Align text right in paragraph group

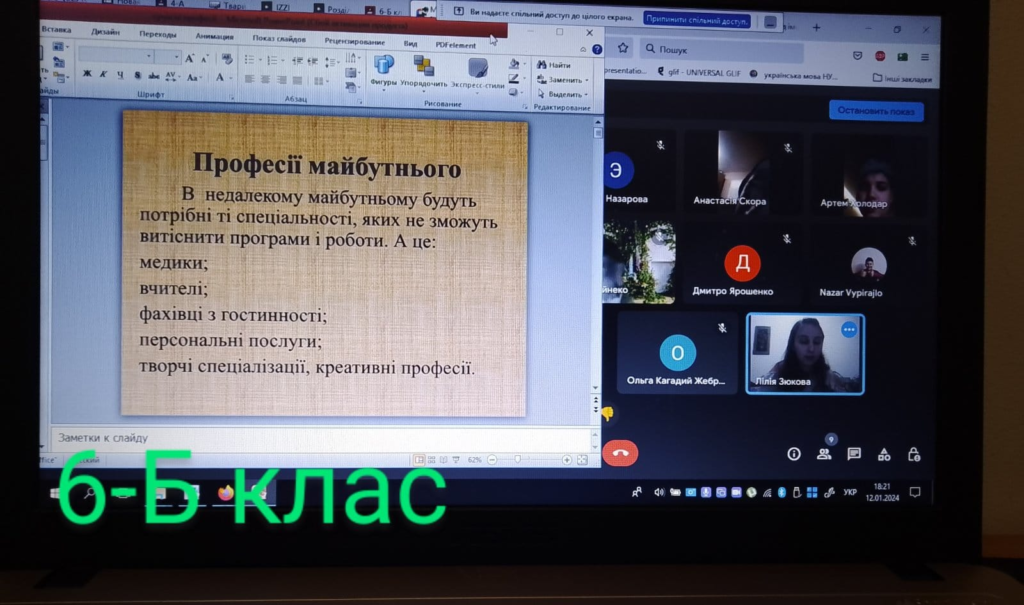[281, 80]
